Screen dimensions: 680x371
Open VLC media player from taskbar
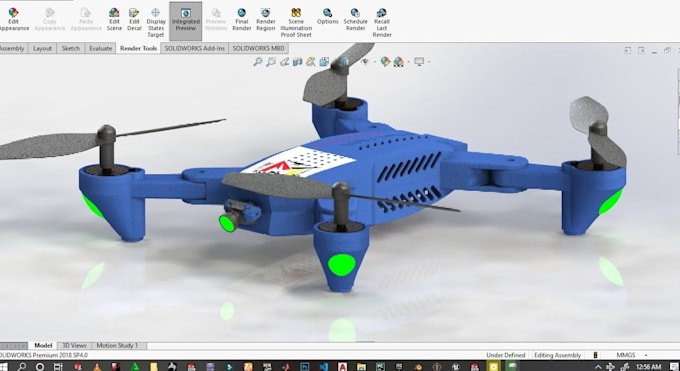[x=97, y=367]
